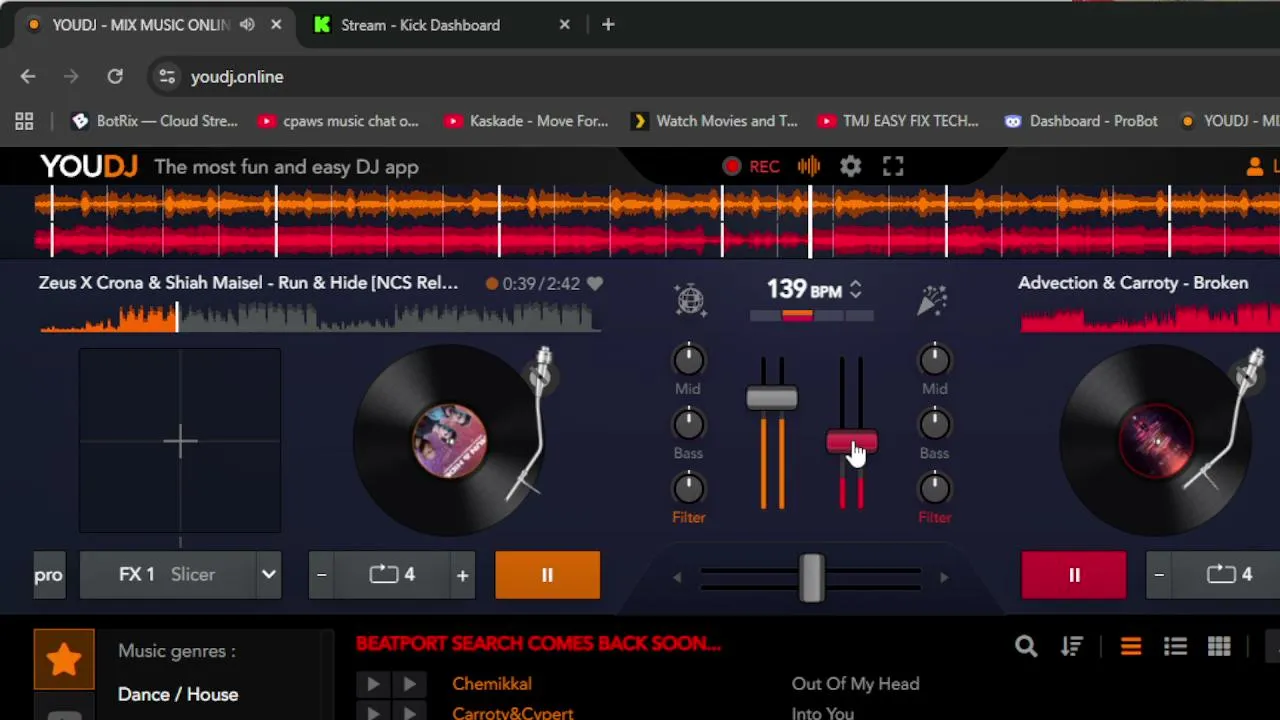Decrease right deck loop length with minus
The width and height of the screenshot is (1280, 720).
1159,575
